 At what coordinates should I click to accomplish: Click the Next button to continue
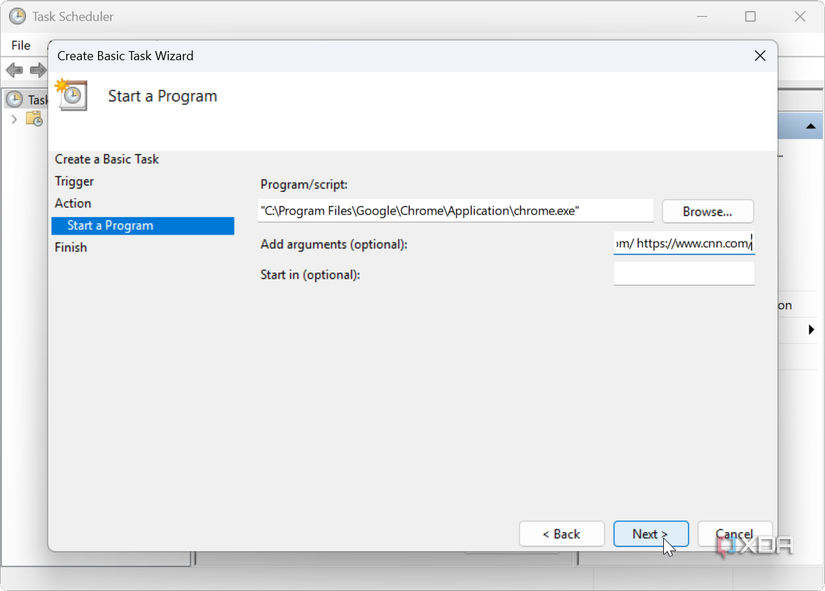(x=651, y=533)
